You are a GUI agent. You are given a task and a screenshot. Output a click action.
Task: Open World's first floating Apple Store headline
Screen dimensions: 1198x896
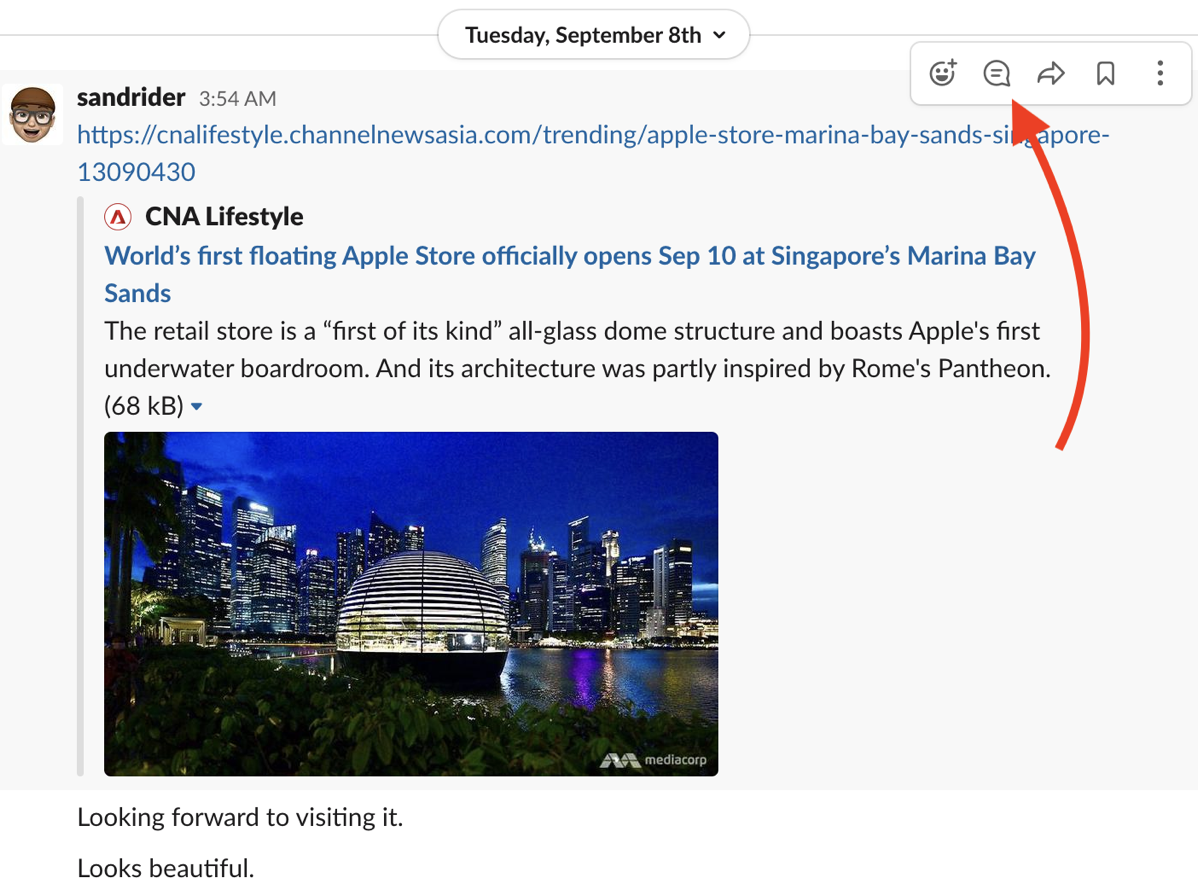(570, 274)
